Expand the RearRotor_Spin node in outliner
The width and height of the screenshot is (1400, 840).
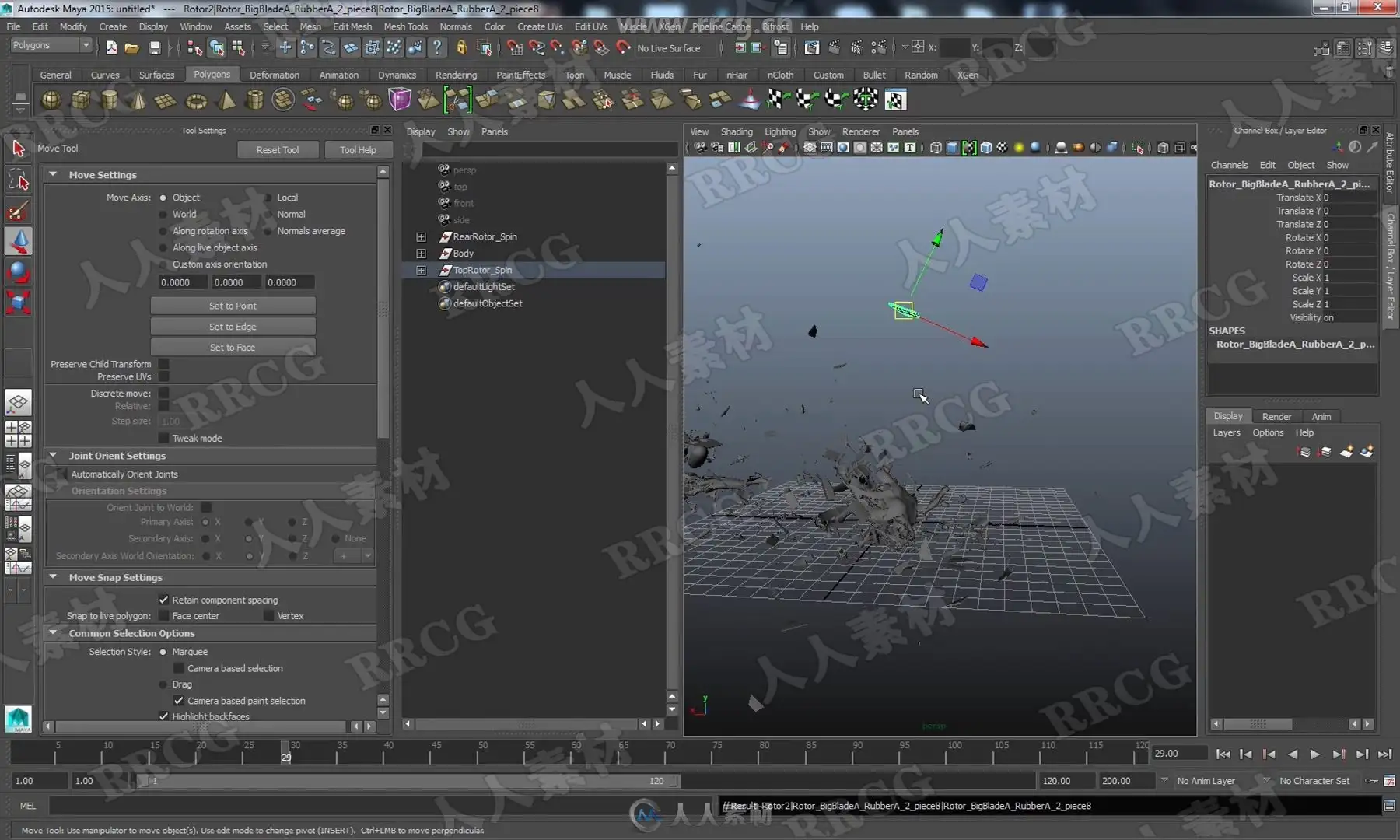(x=421, y=236)
